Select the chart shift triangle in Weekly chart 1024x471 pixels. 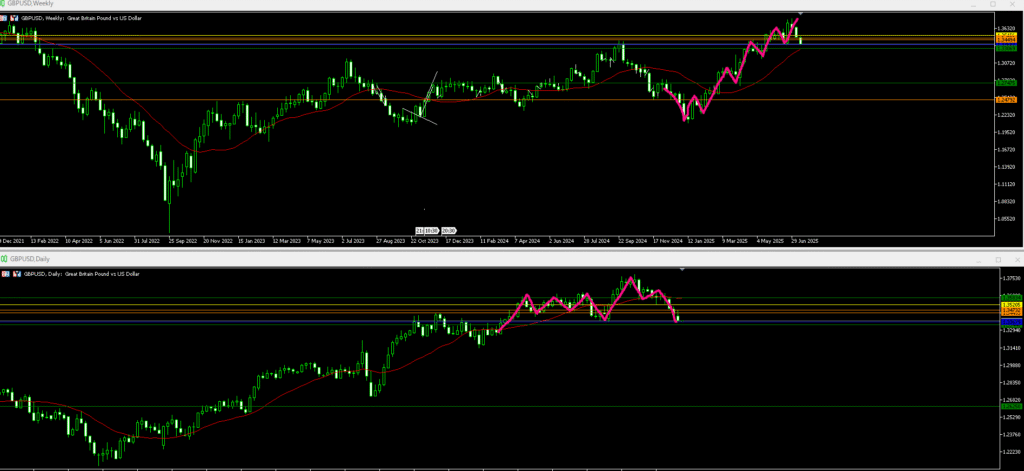801,14
